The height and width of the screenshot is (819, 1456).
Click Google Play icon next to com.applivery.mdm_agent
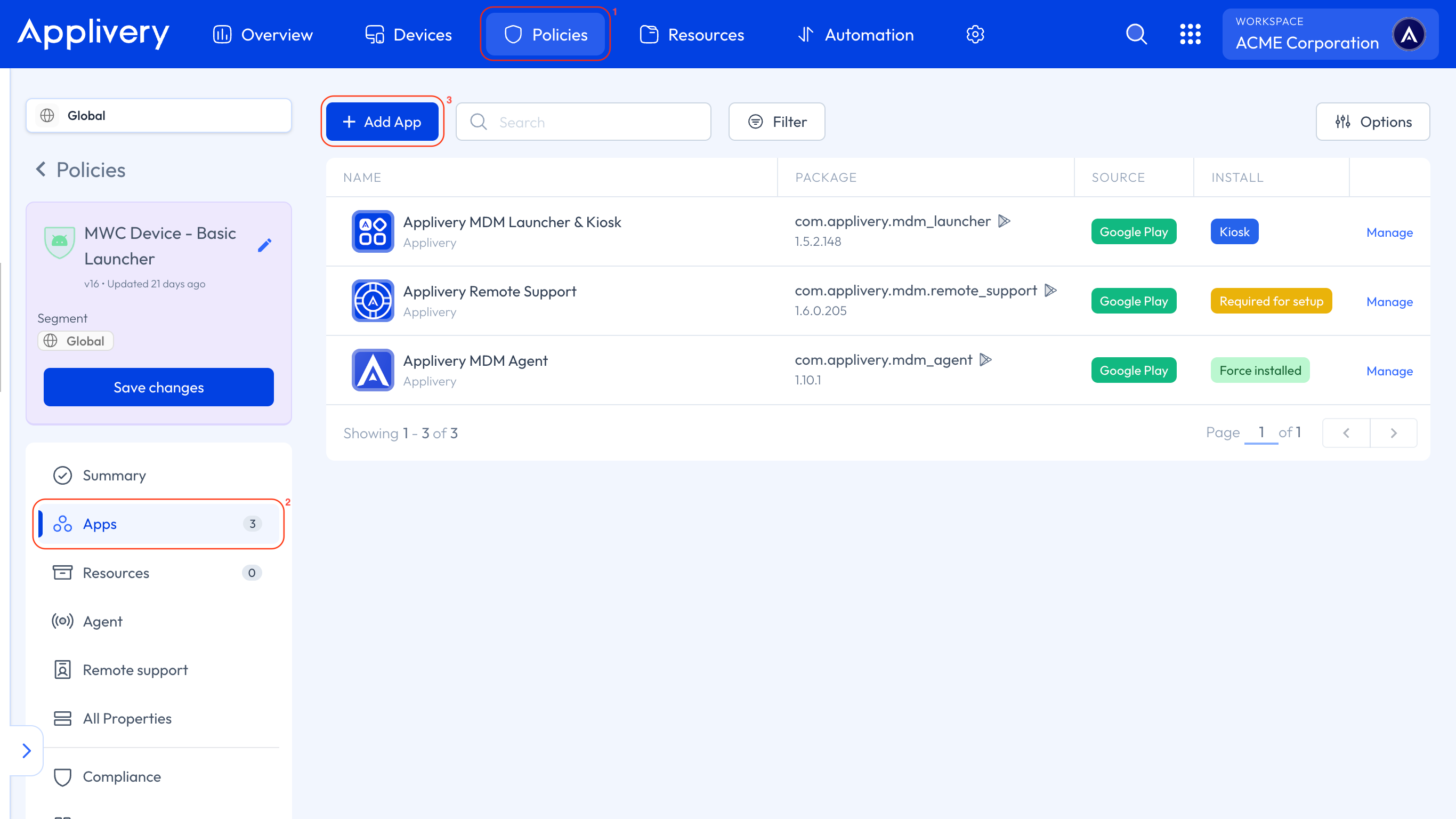click(986, 360)
